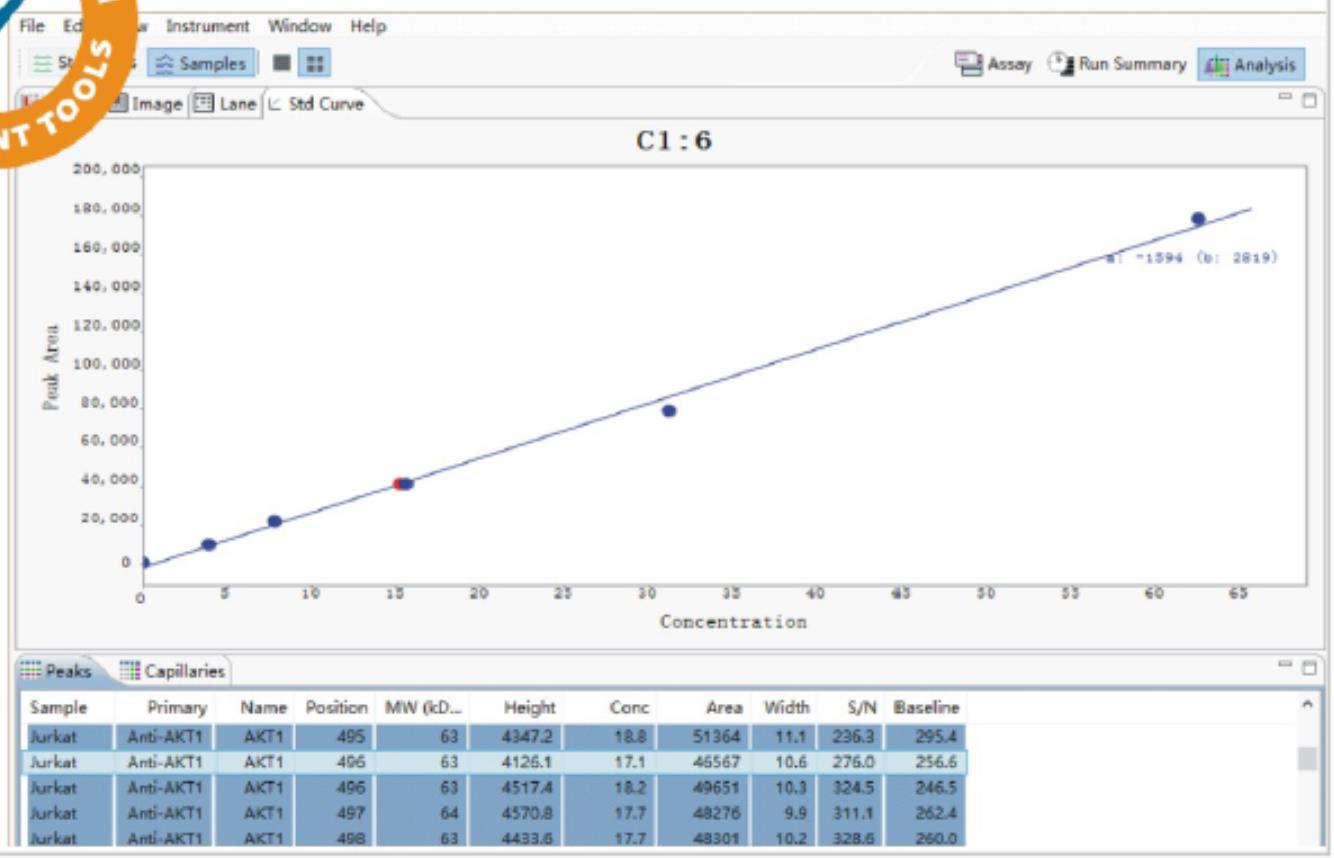The height and width of the screenshot is (858, 1334).
Task: Switch to the Capillaries tab
Action: [x=174, y=671]
